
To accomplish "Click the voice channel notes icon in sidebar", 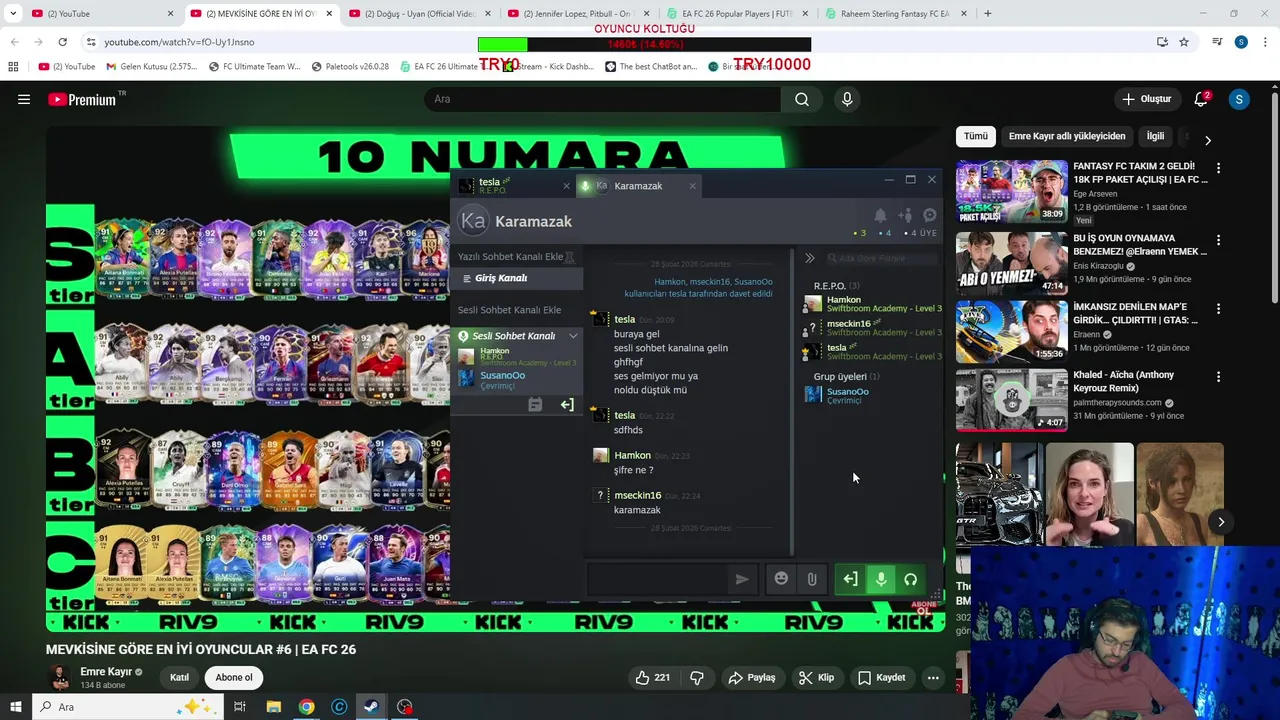I will [x=535, y=405].
